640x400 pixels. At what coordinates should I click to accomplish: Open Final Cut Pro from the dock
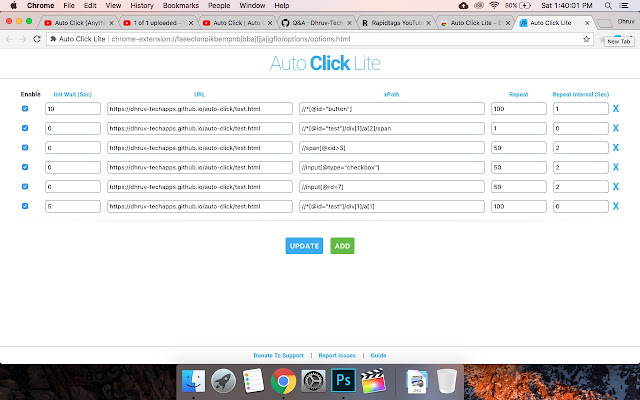[373, 381]
